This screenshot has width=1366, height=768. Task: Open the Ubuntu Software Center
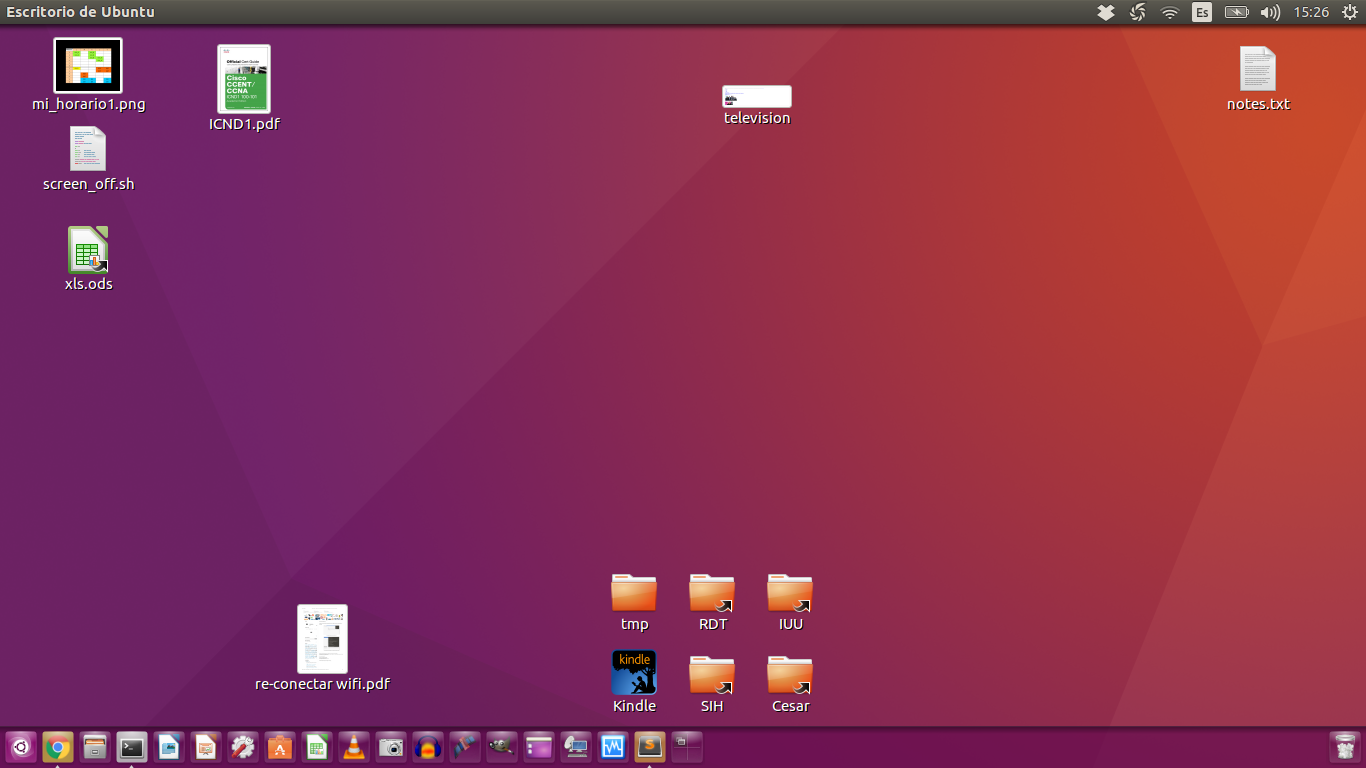pos(280,747)
